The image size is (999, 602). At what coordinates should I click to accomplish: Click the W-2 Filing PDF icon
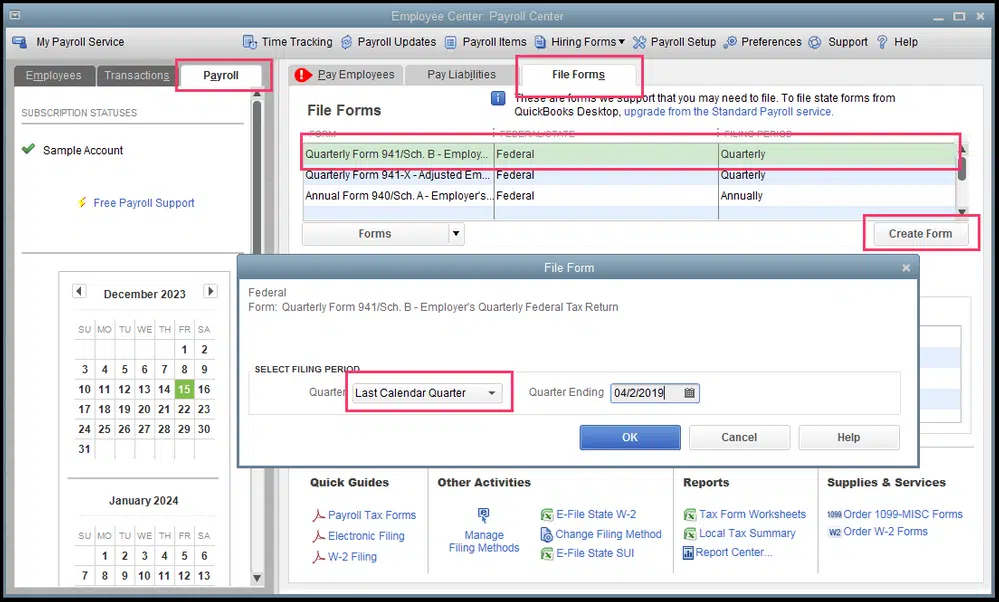(319, 557)
